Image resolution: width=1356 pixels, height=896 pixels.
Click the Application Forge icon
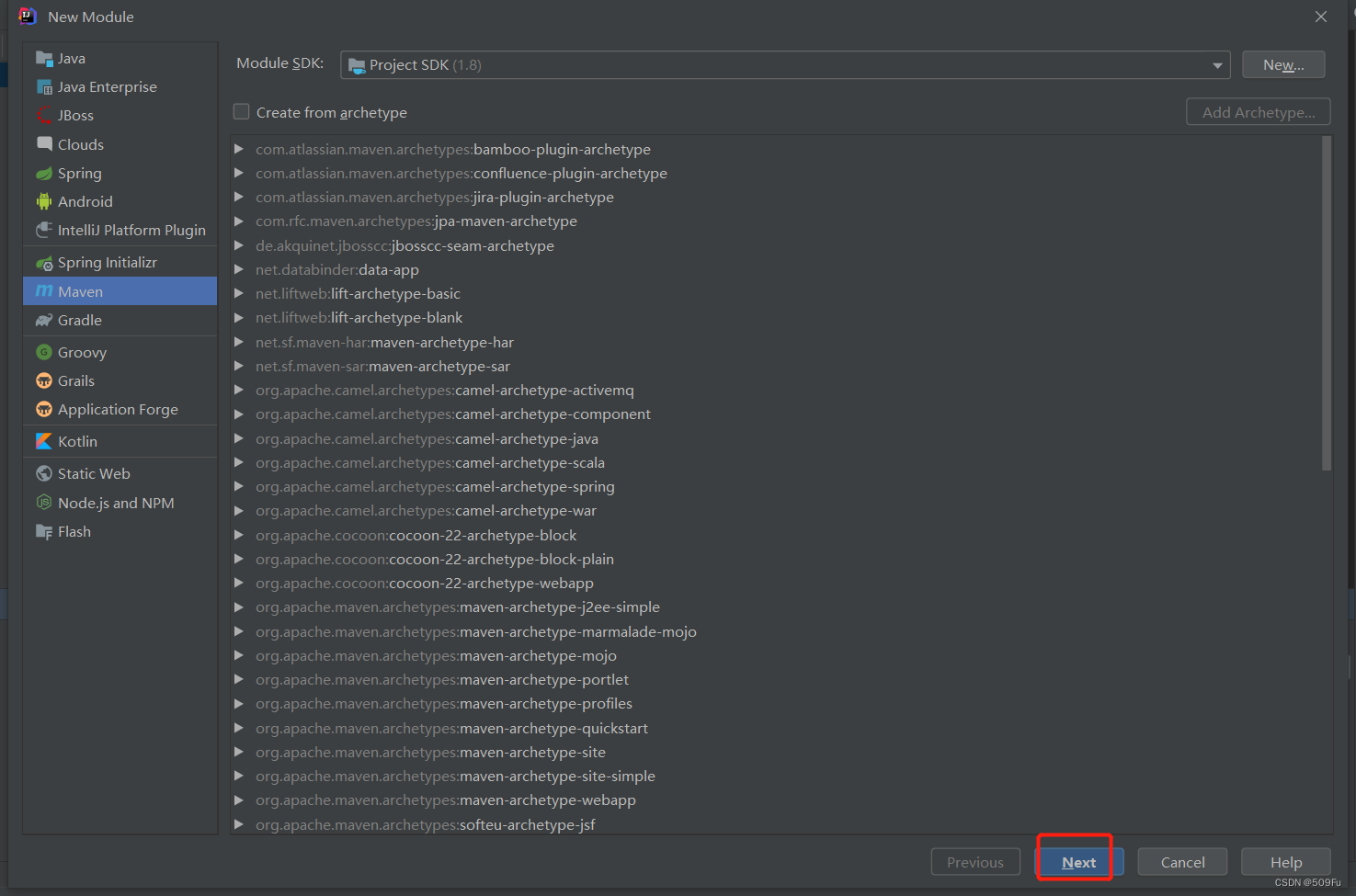[43, 409]
